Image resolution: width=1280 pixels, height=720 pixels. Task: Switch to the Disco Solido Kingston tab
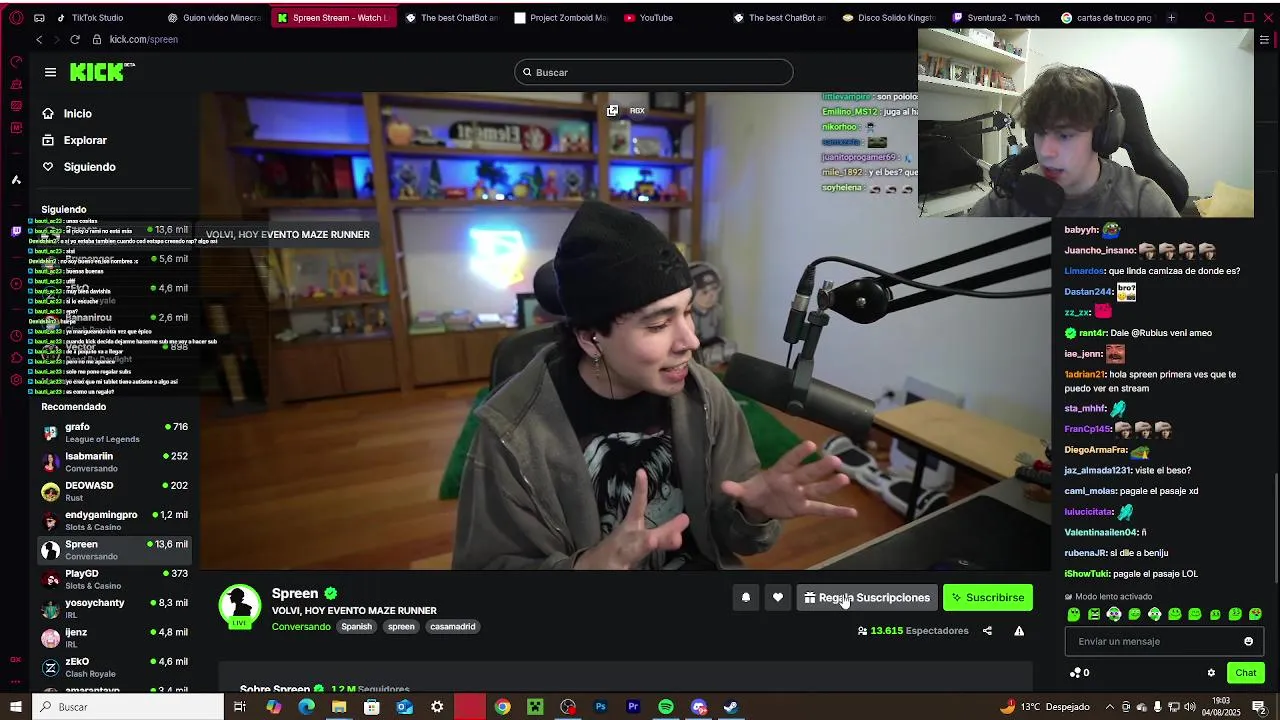click(888, 17)
